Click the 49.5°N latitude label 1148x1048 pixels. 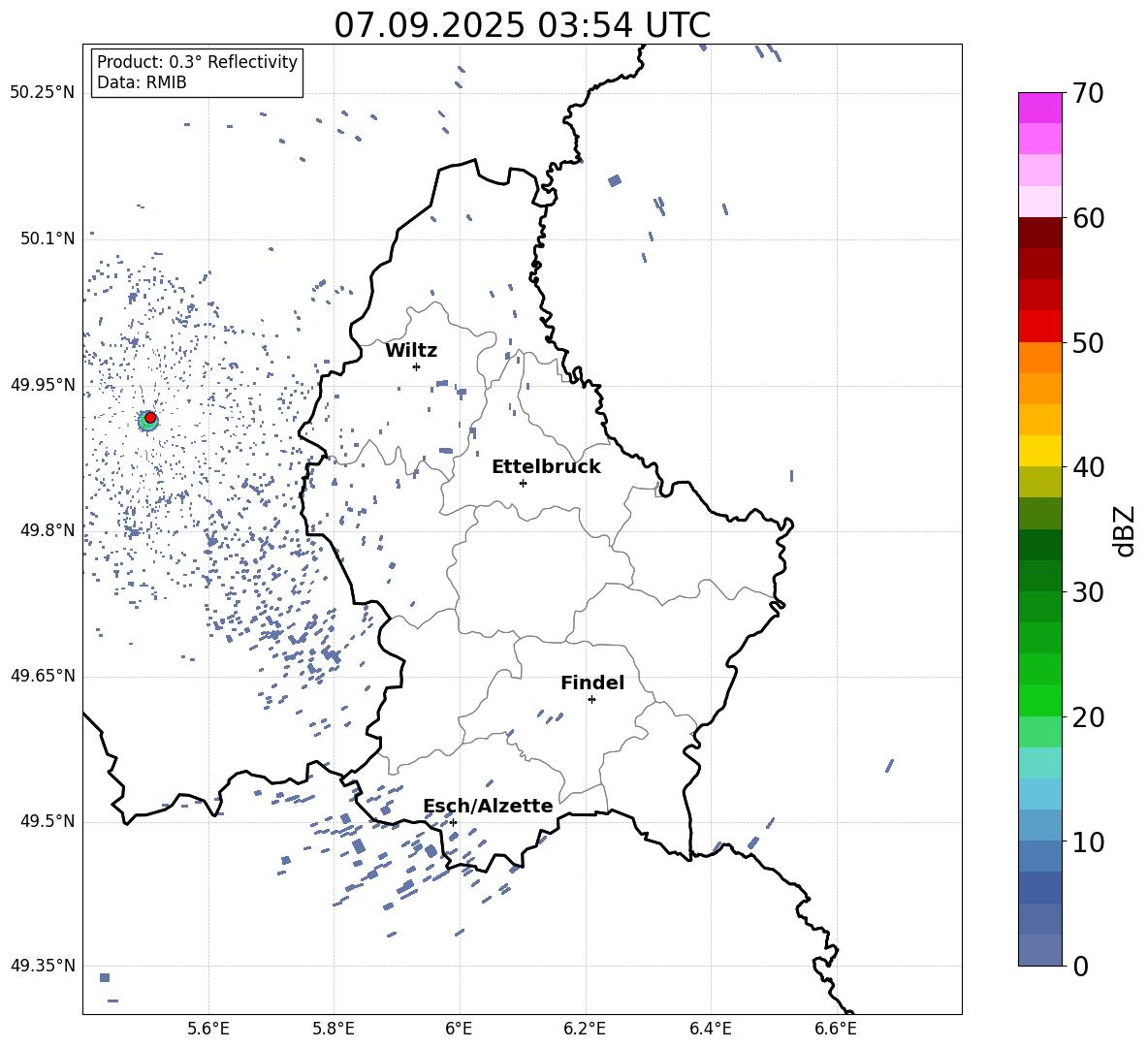point(48,821)
